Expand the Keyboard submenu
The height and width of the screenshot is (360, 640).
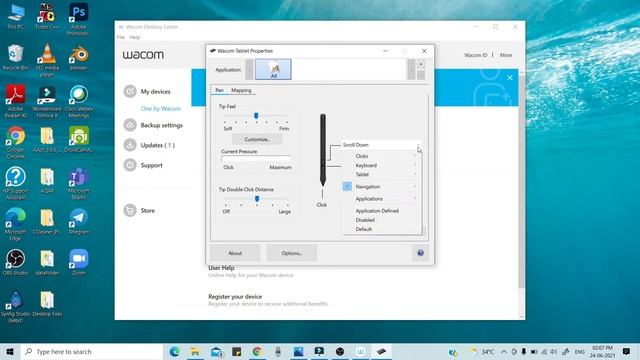(382, 165)
